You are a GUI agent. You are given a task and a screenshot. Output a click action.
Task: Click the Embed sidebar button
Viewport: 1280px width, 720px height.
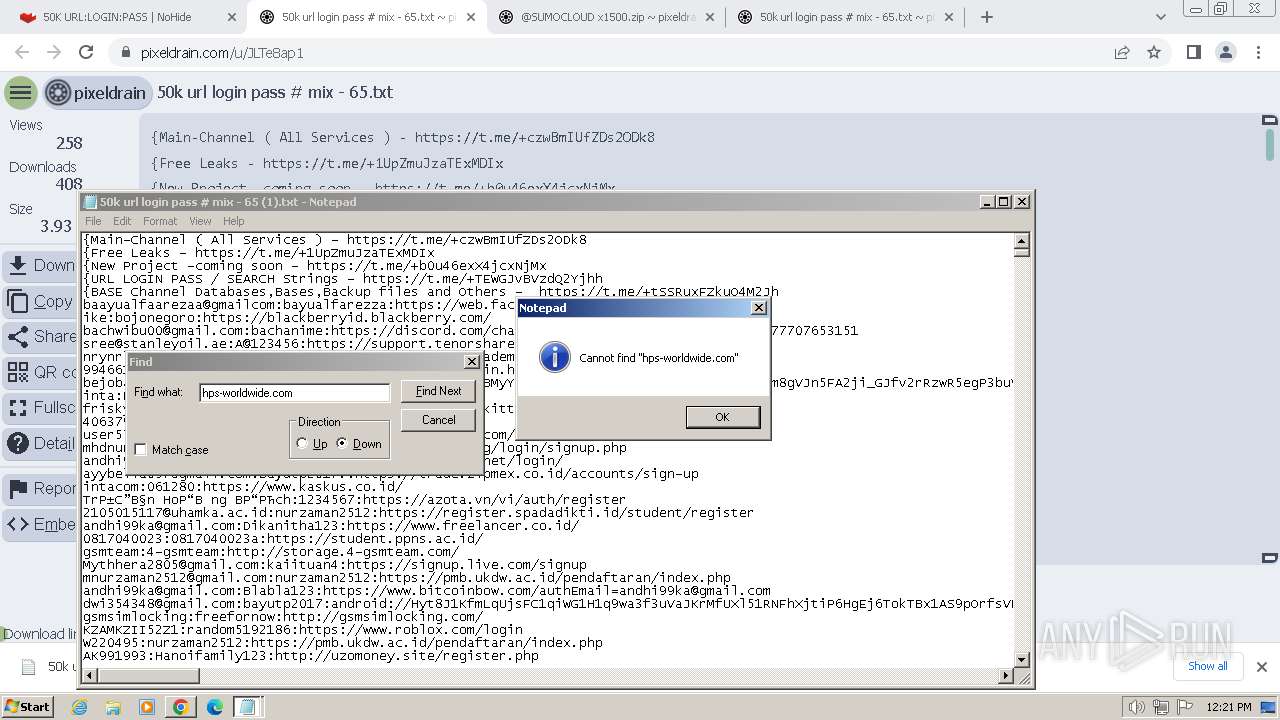(x=40, y=524)
